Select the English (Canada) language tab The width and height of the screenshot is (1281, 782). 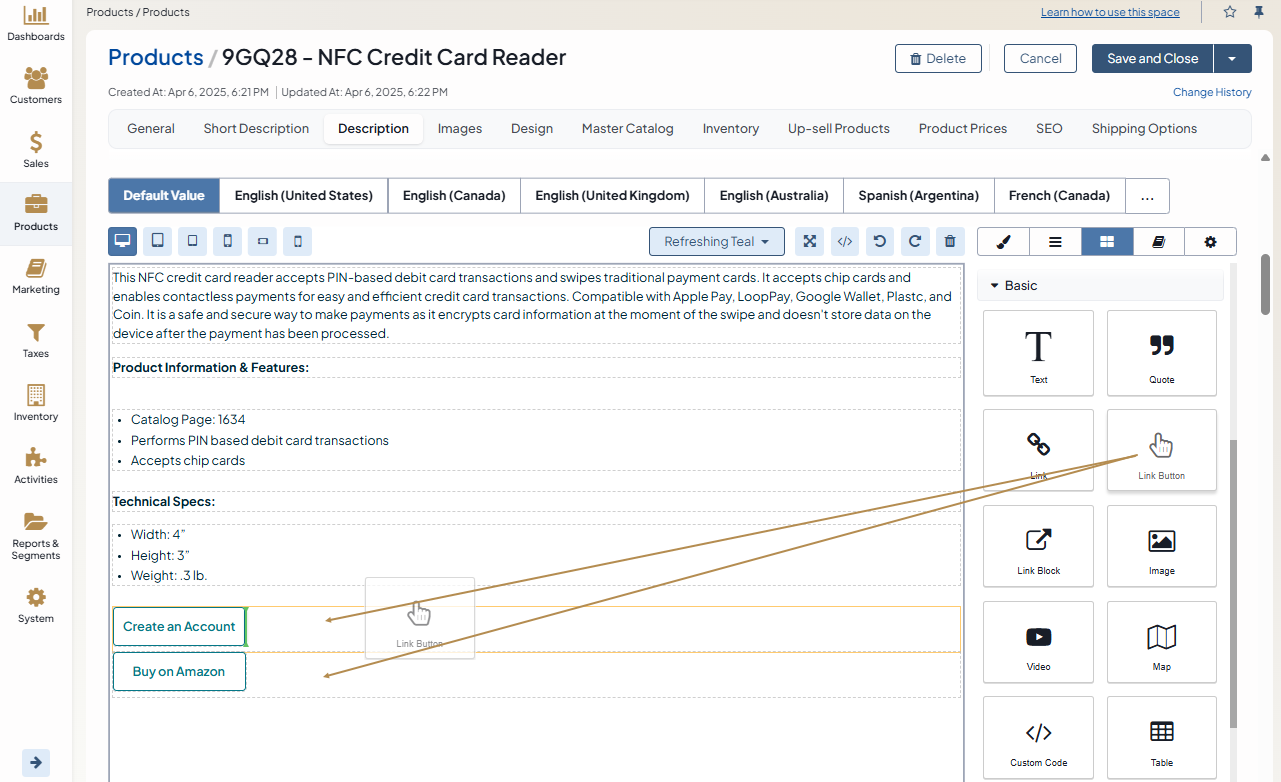(x=454, y=196)
